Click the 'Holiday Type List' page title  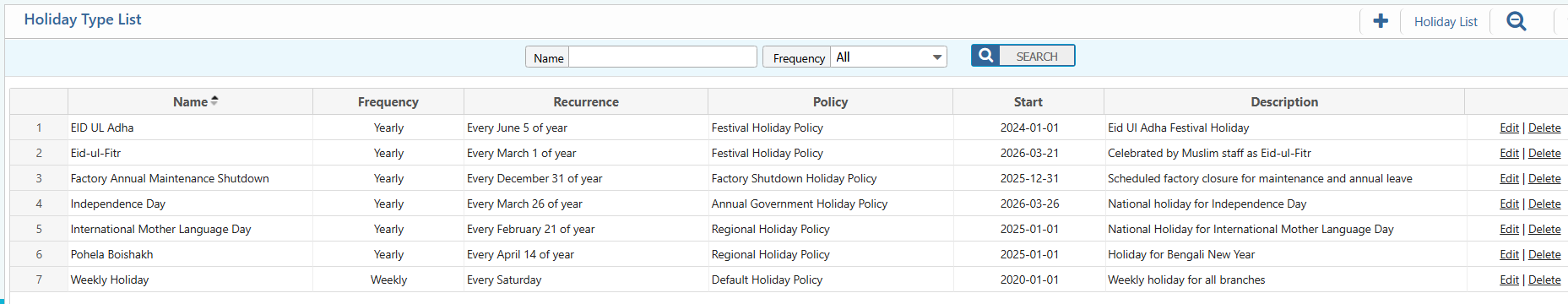point(83,19)
